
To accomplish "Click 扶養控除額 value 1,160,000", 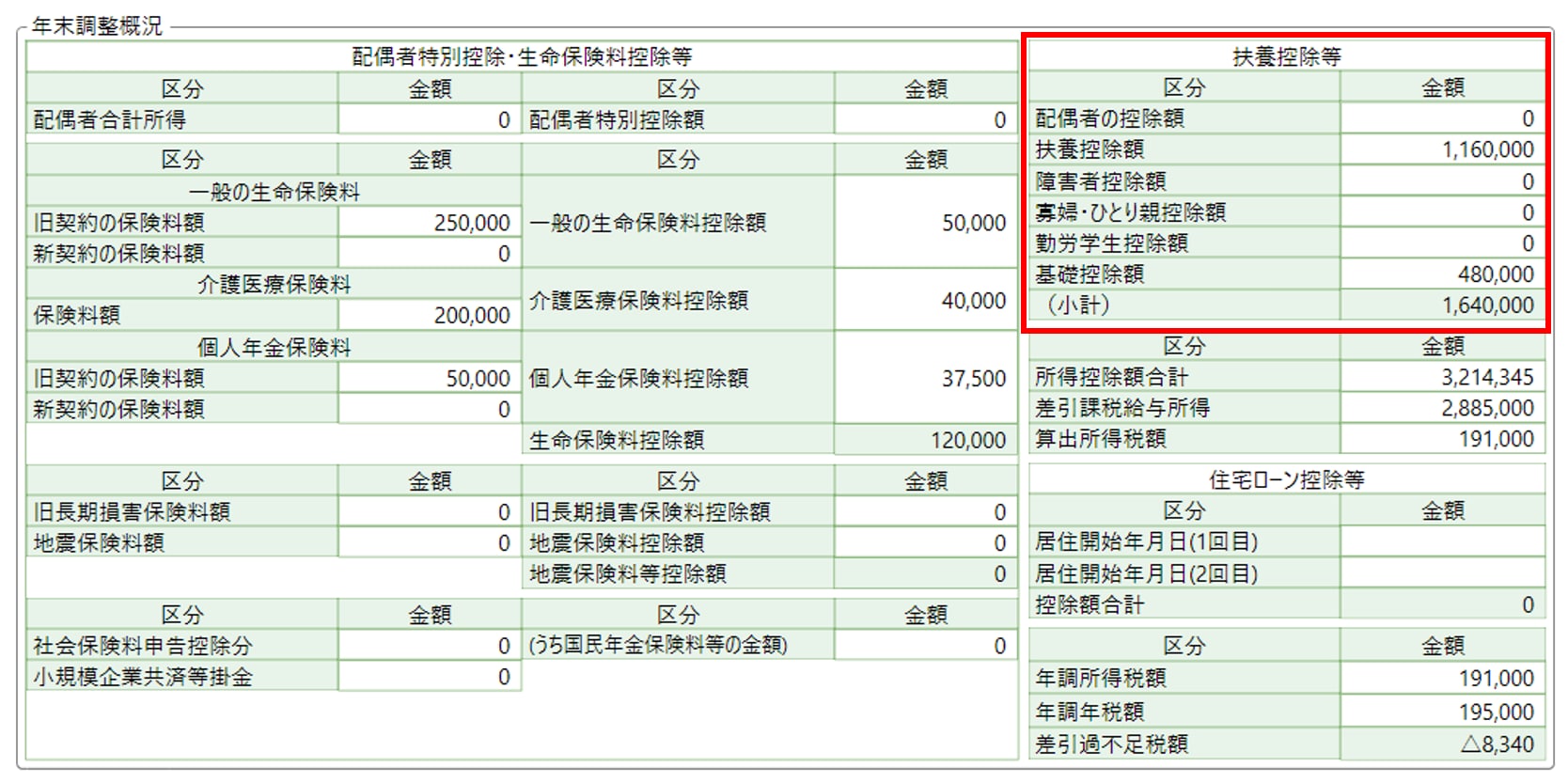I will 1442,149.
